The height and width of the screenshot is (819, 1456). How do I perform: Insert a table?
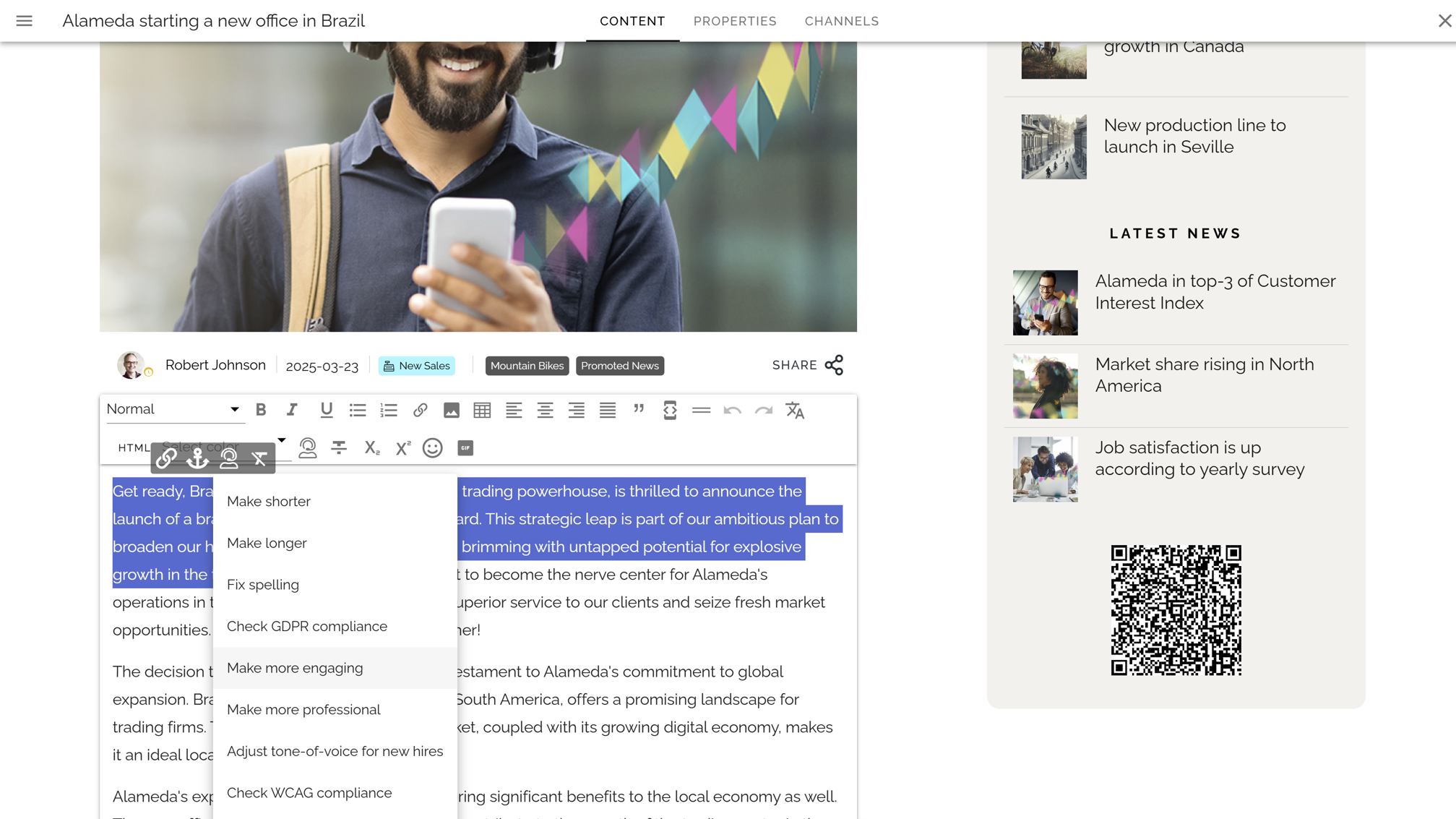coord(482,410)
